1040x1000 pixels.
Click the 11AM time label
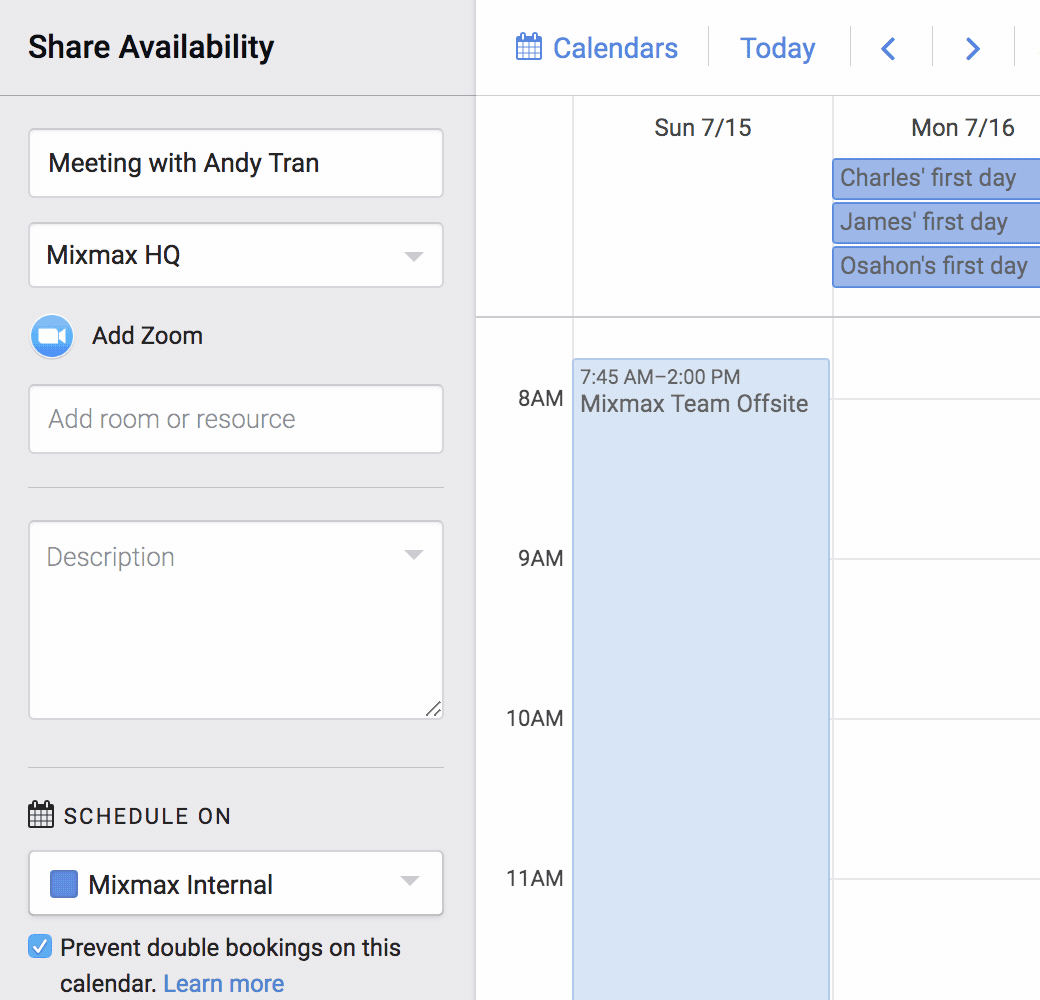535,878
